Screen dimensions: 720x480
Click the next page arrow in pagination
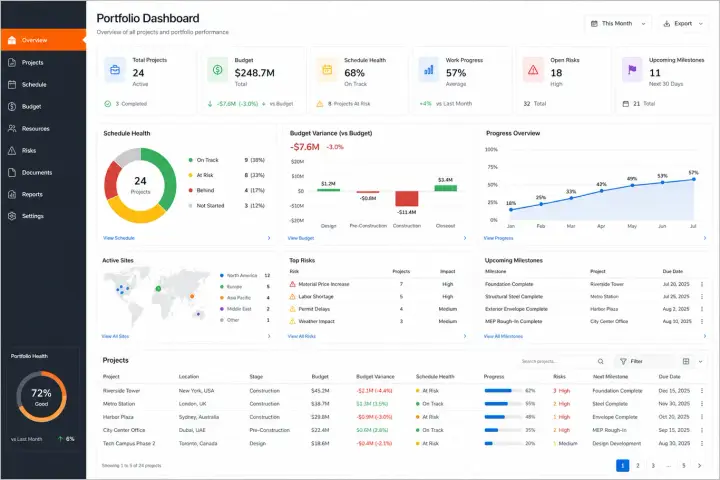click(699, 465)
